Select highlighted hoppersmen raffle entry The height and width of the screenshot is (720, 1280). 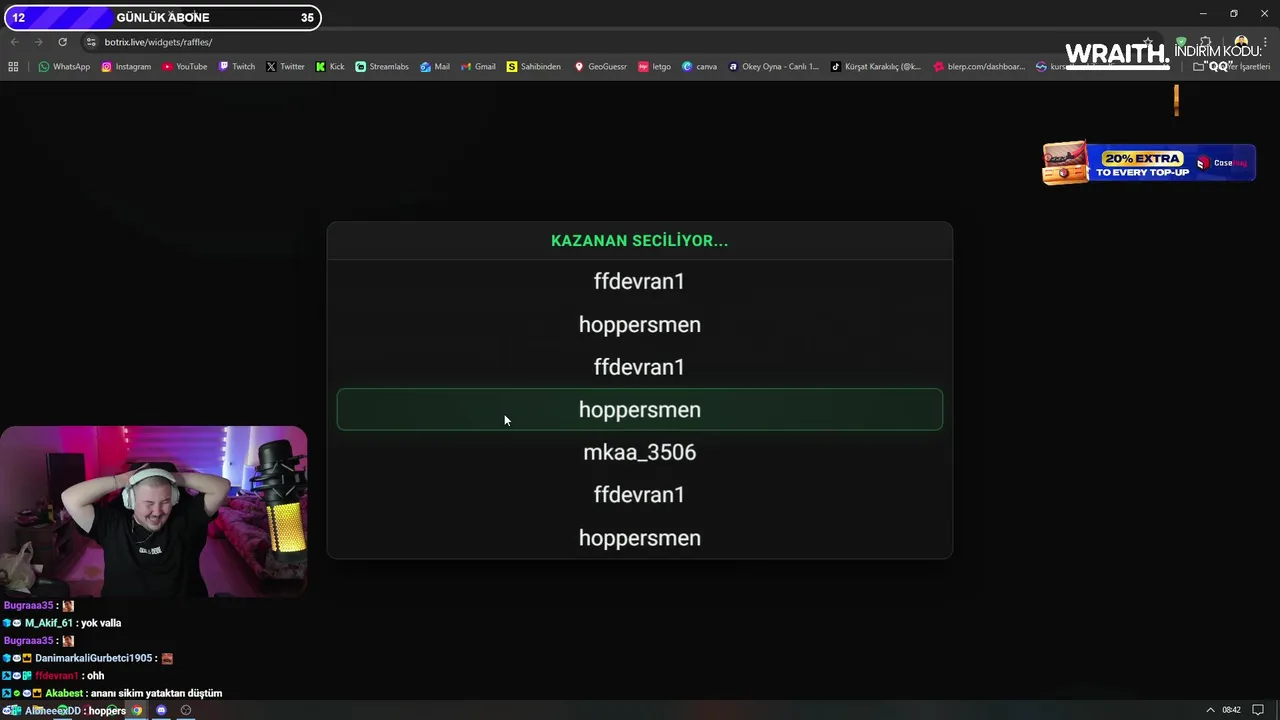(x=640, y=410)
